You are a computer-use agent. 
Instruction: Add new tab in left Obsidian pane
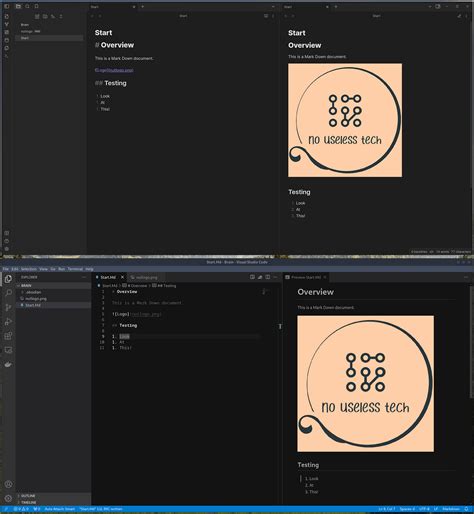tap(142, 6)
